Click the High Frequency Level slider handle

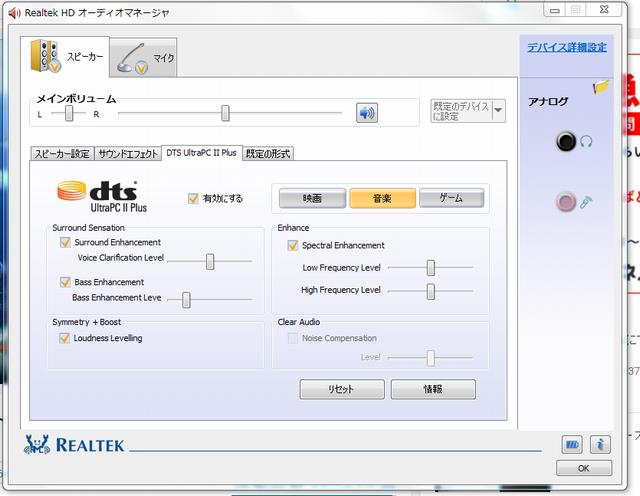(x=431, y=291)
